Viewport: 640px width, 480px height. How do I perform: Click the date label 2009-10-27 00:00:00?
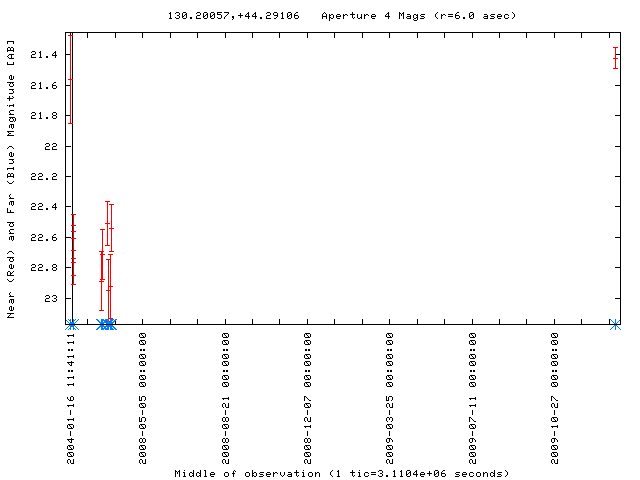coord(554,398)
